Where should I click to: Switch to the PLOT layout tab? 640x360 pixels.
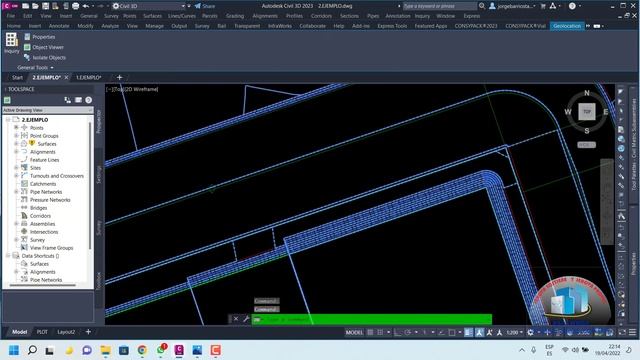(x=42, y=332)
